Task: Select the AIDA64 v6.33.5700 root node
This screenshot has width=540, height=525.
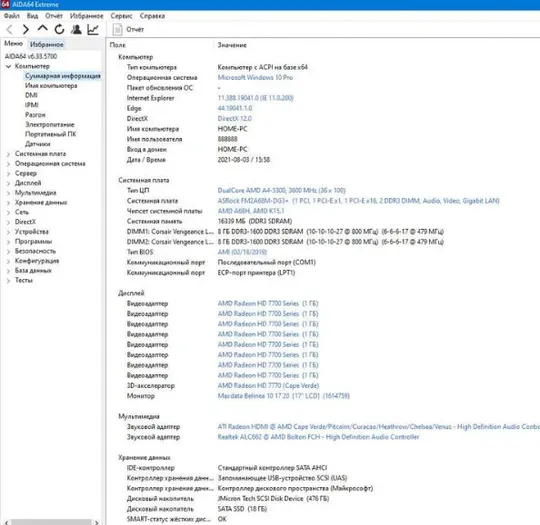Action: pyautogui.click(x=31, y=56)
